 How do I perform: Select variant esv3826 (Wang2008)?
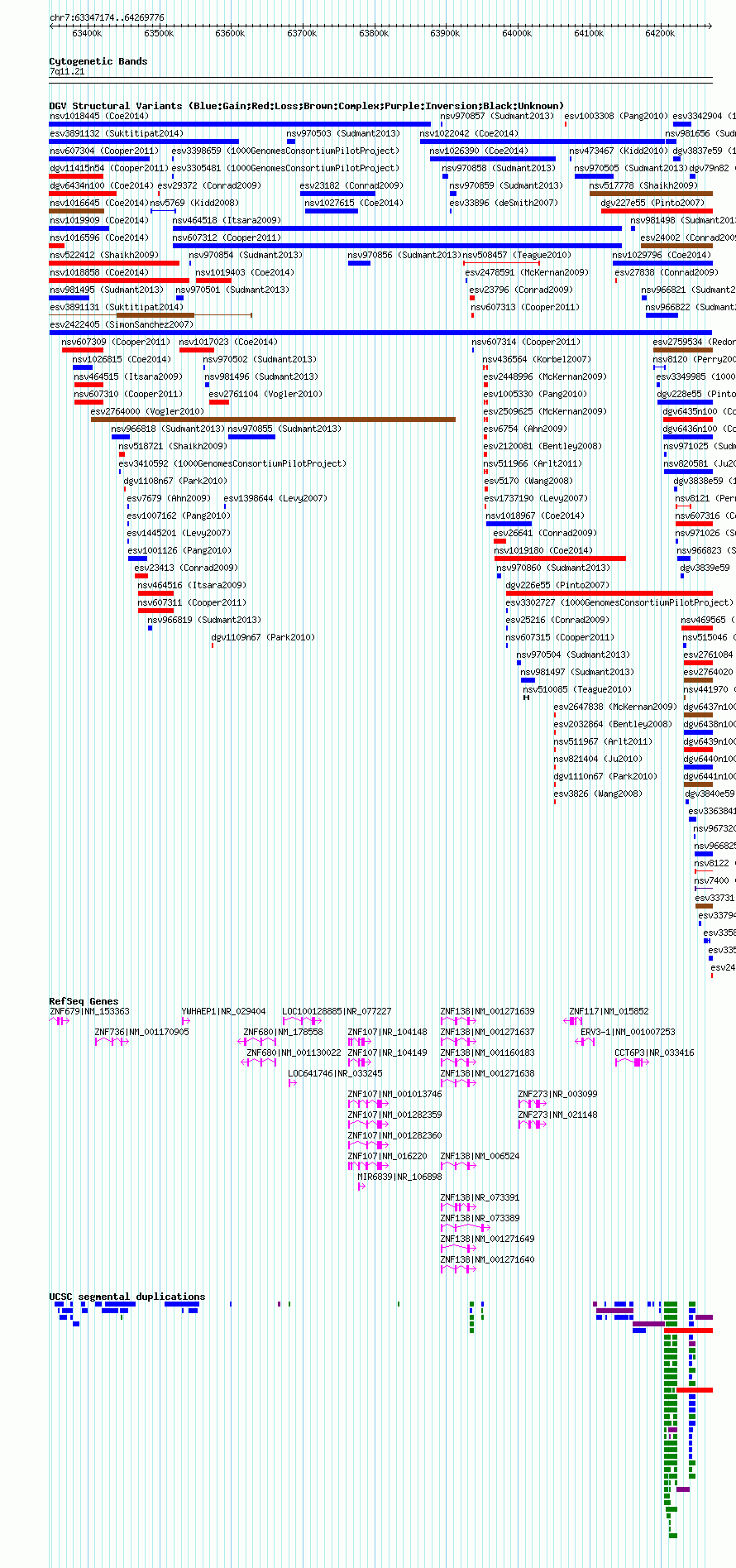click(596, 794)
